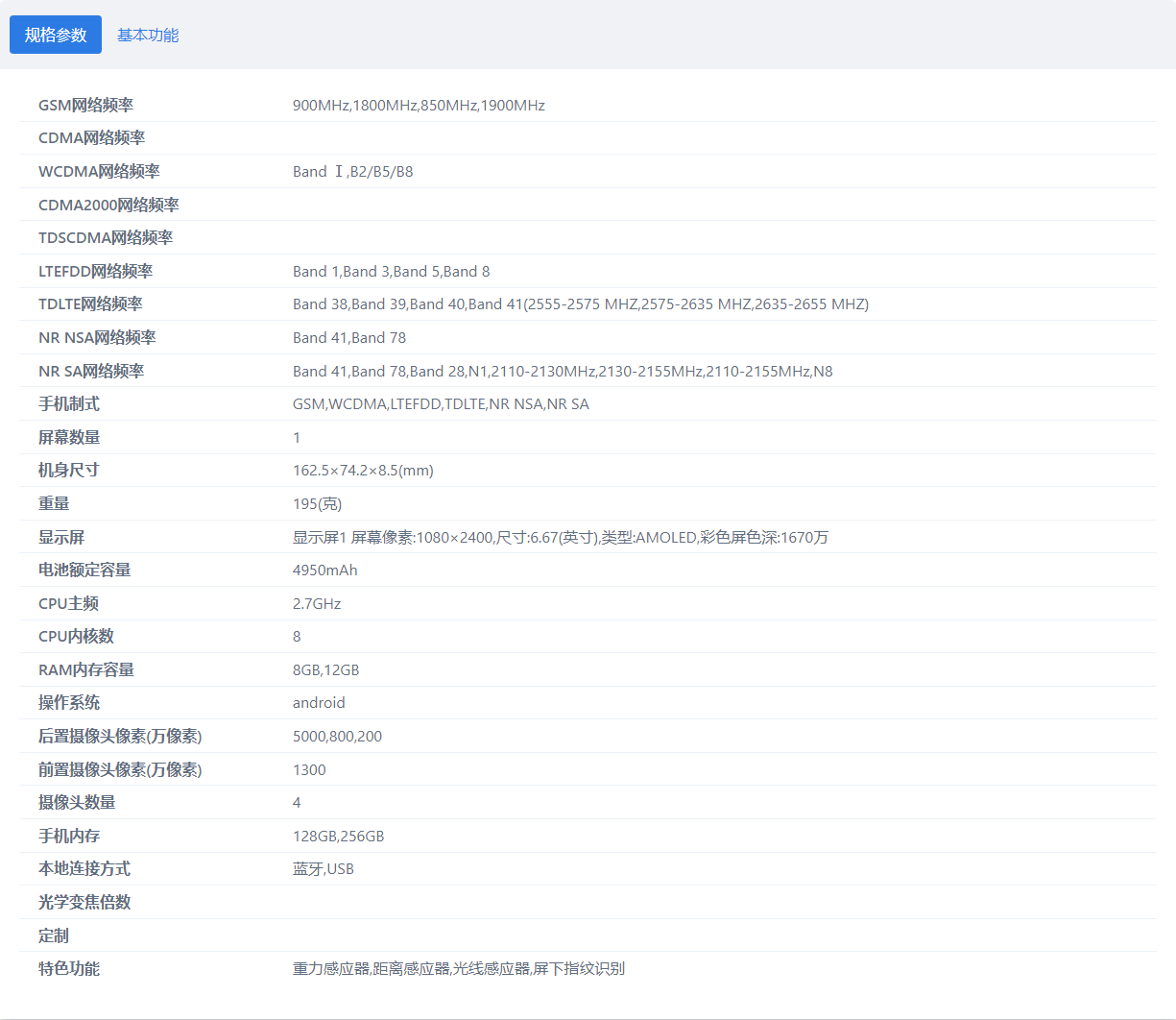
Task: Switch to the 规格参数 tab
Action: (x=56, y=35)
